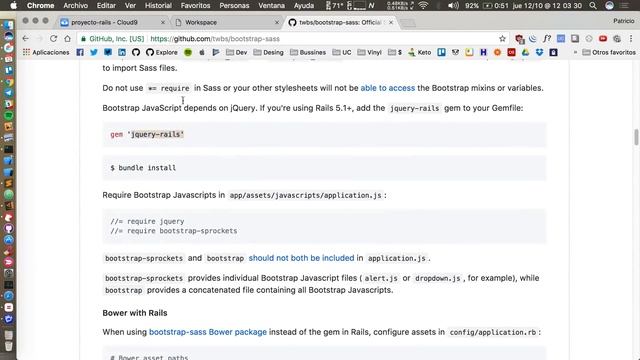
Task: Click the page vertical scrollbar thumb
Action: tap(636, 137)
